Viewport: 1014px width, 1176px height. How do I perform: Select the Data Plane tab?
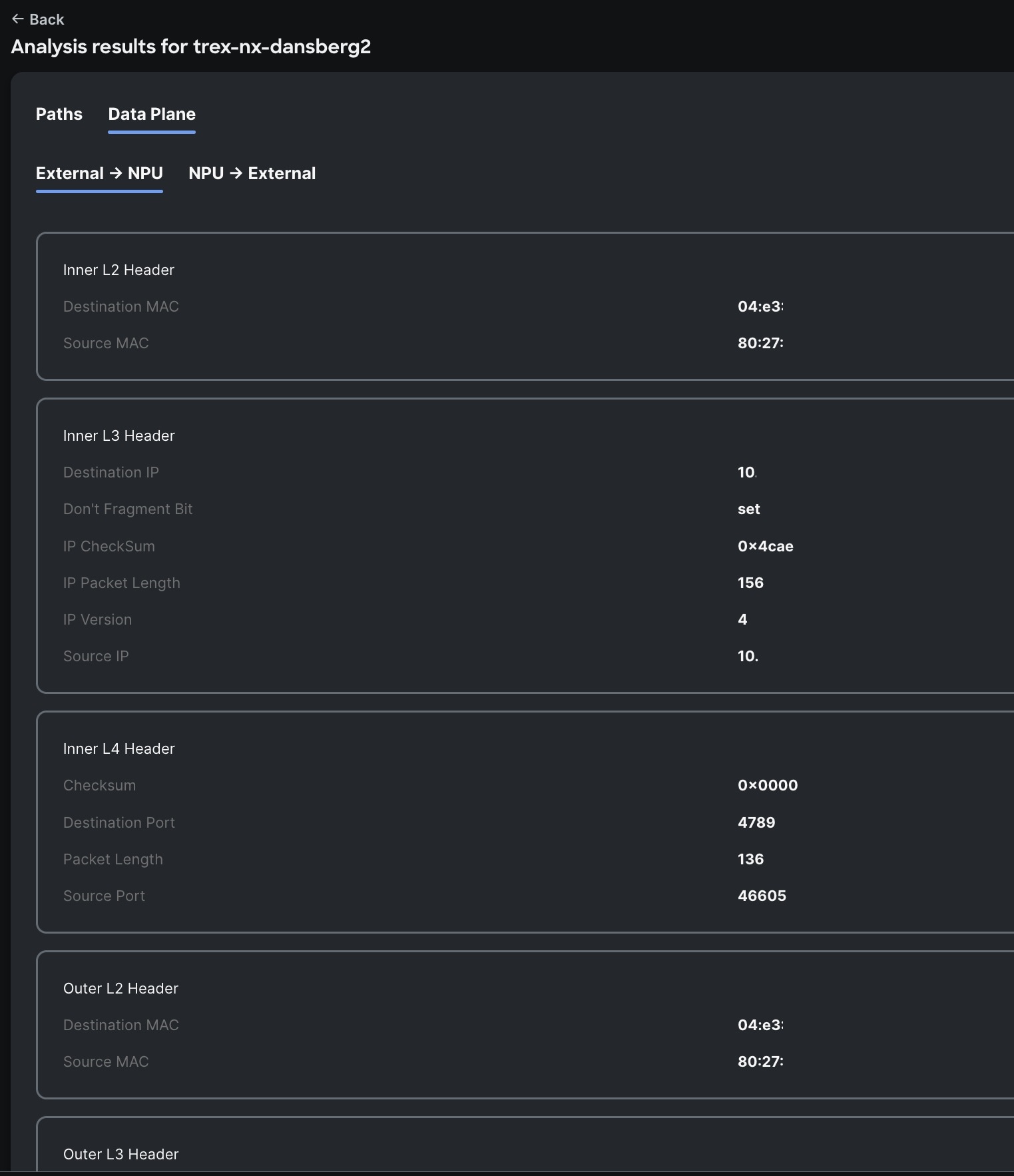pyautogui.click(x=152, y=114)
